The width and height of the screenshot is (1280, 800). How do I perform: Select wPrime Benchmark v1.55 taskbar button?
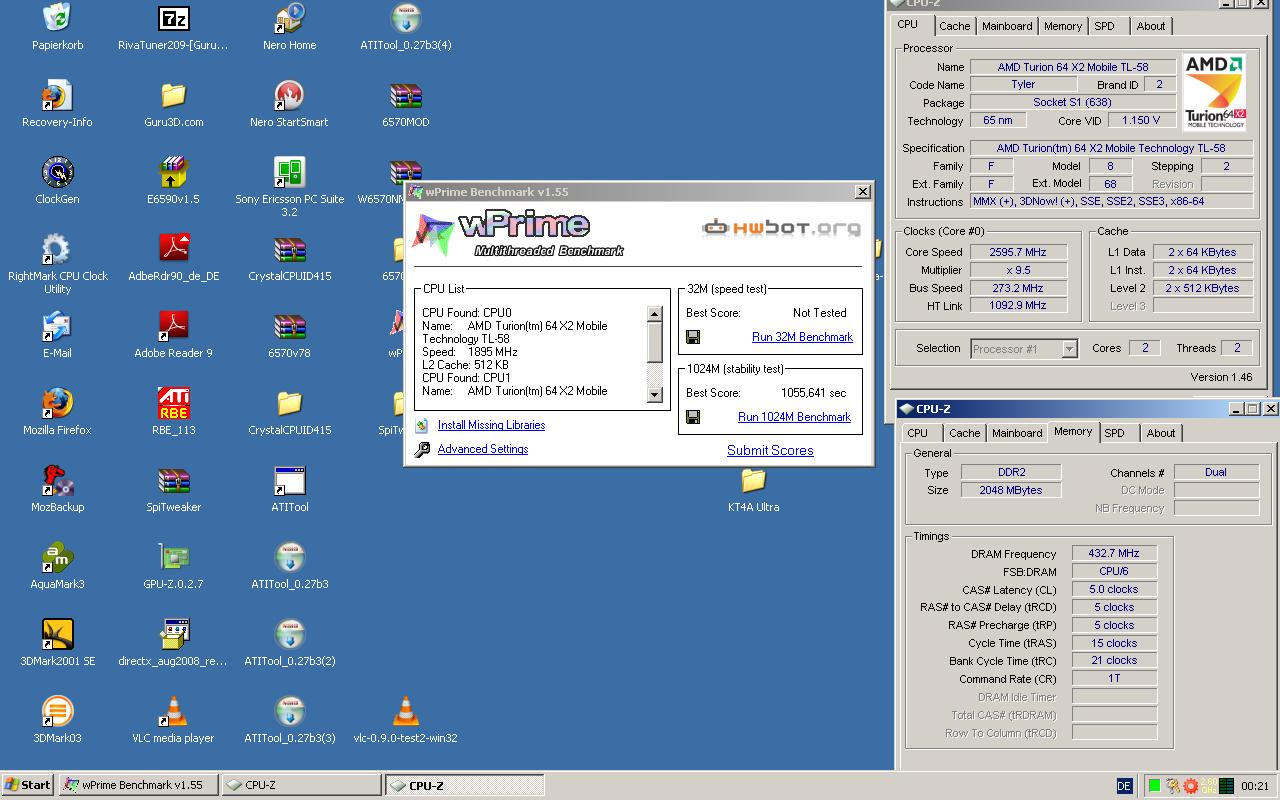pyautogui.click(x=138, y=785)
